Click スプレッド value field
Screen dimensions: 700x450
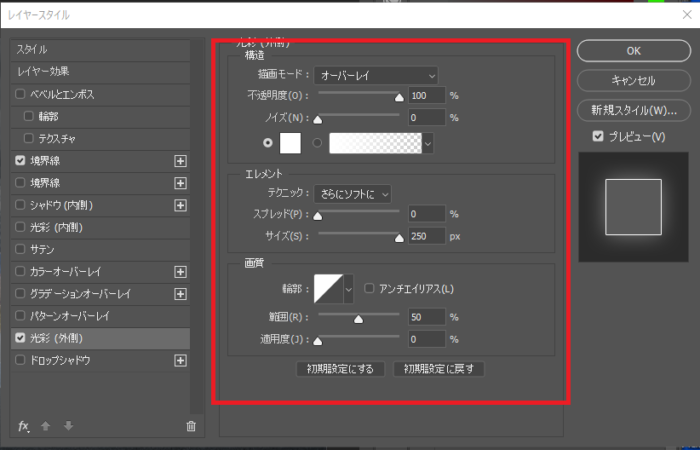[x=427, y=214]
